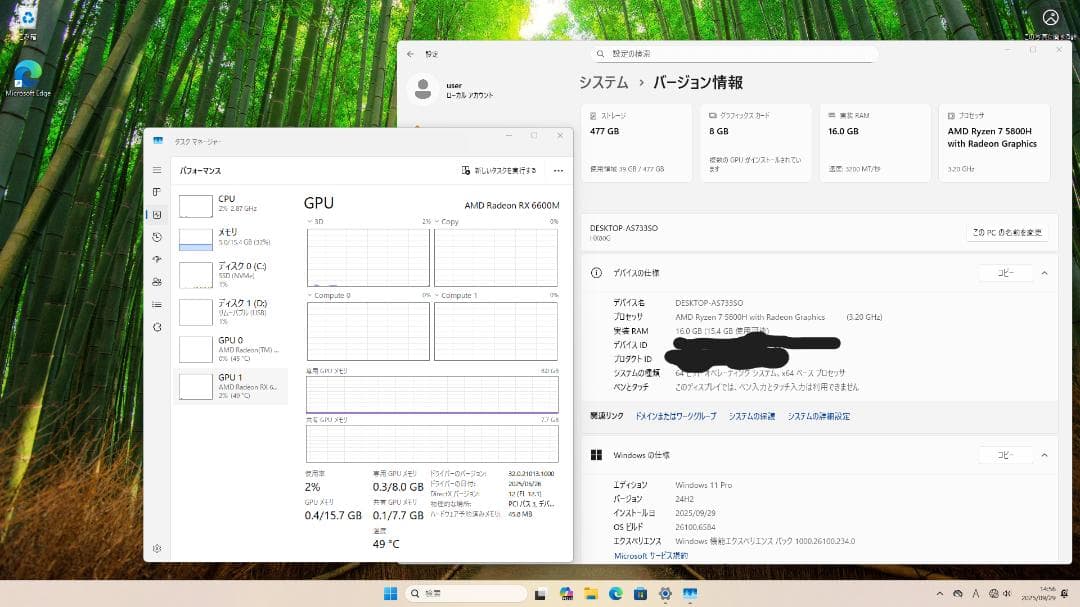
Task: Open the three-dot menu in Task Manager
Action: pyautogui.click(x=560, y=170)
